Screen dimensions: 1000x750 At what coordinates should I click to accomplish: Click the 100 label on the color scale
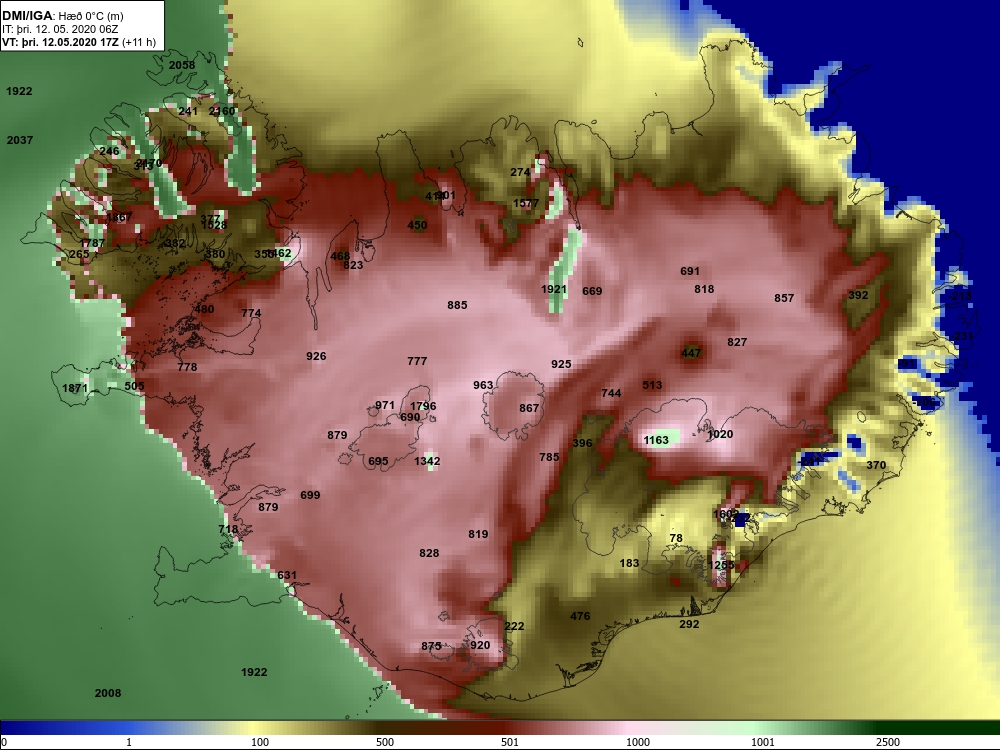tap(260, 742)
